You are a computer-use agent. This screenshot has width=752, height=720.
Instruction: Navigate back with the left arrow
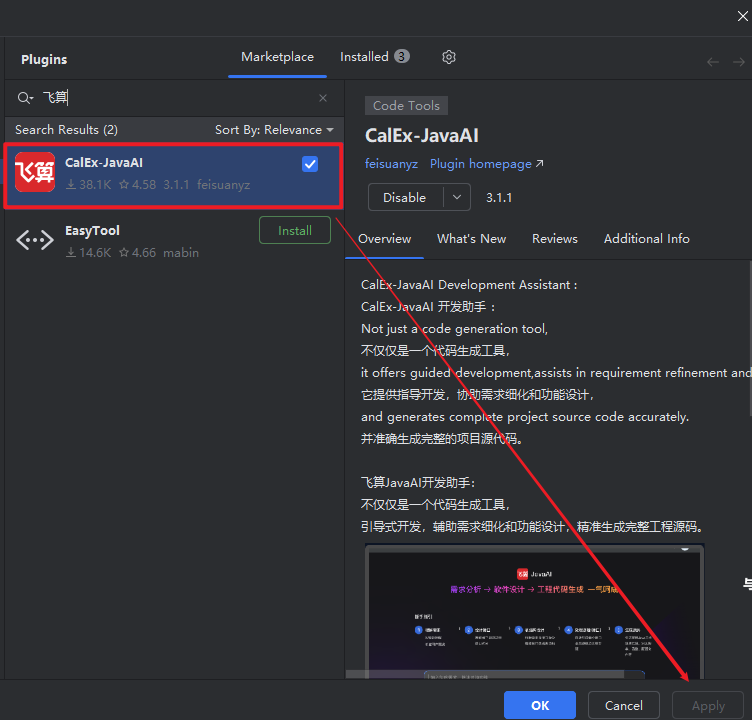click(713, 62)
